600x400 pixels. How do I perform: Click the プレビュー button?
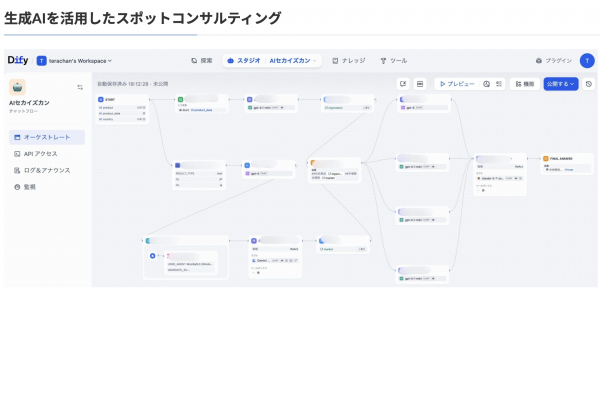(x=456, y=84)
